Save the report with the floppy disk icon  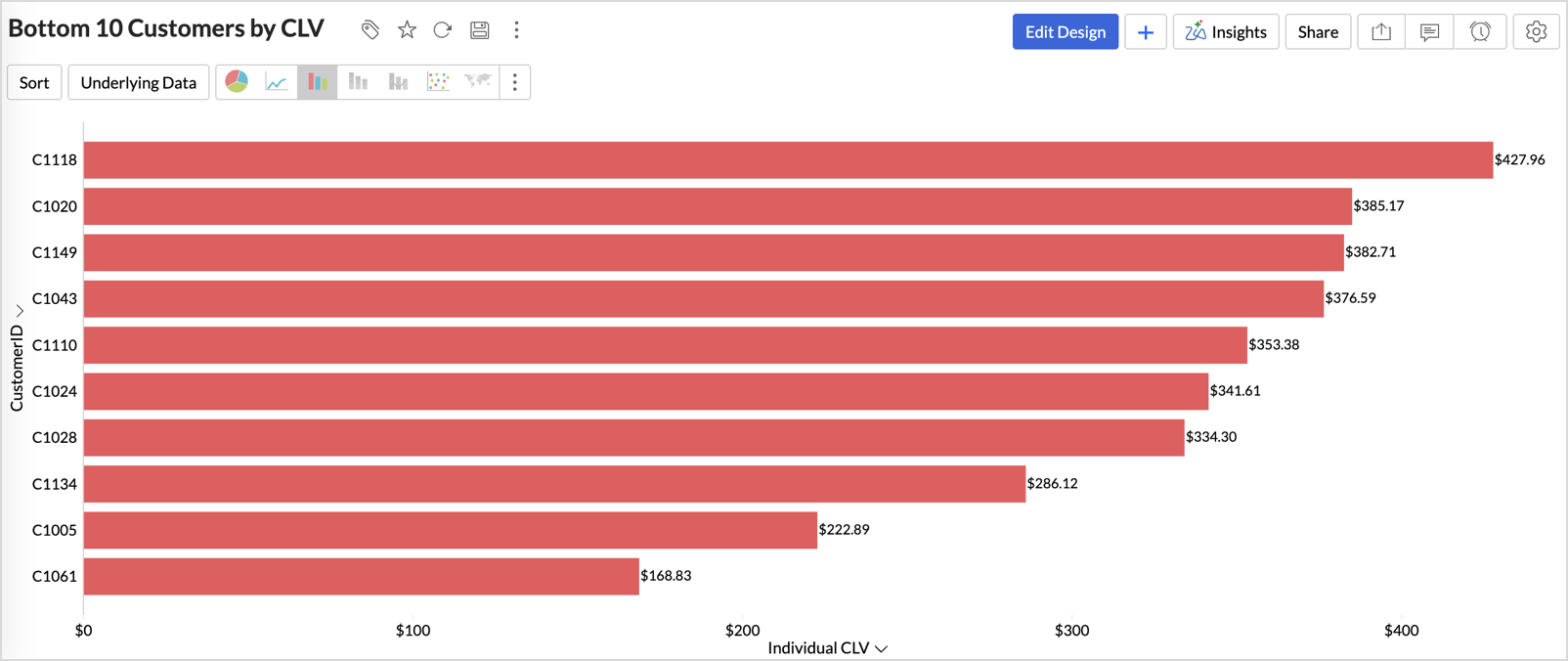point(479,30)
